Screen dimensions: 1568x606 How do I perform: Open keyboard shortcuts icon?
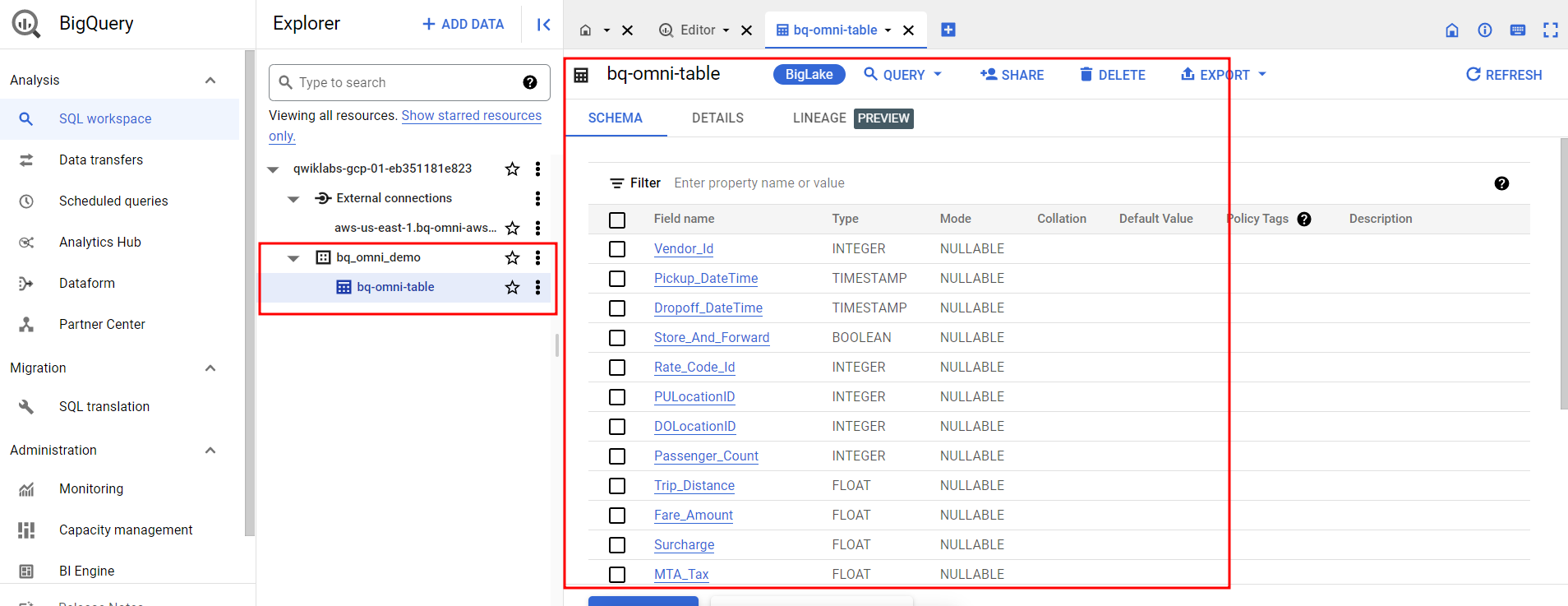1518,30
